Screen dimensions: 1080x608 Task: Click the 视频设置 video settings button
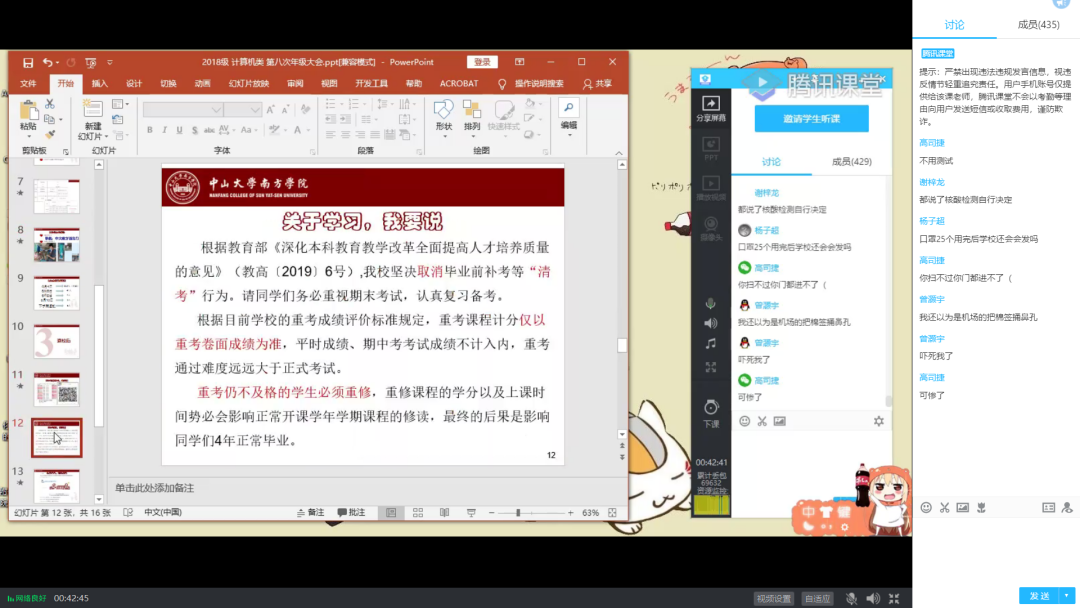click(x=773, y=598)
